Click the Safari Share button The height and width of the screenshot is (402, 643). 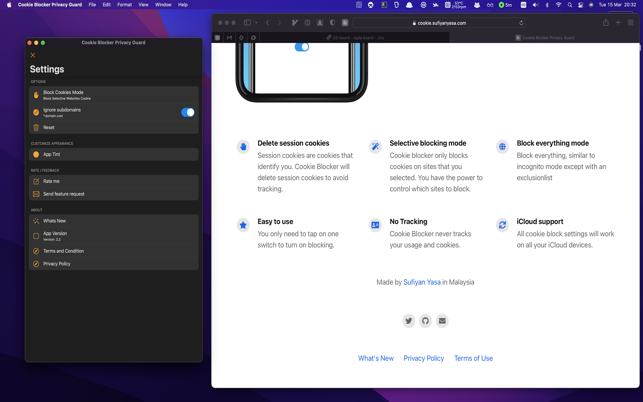(606, 23)
